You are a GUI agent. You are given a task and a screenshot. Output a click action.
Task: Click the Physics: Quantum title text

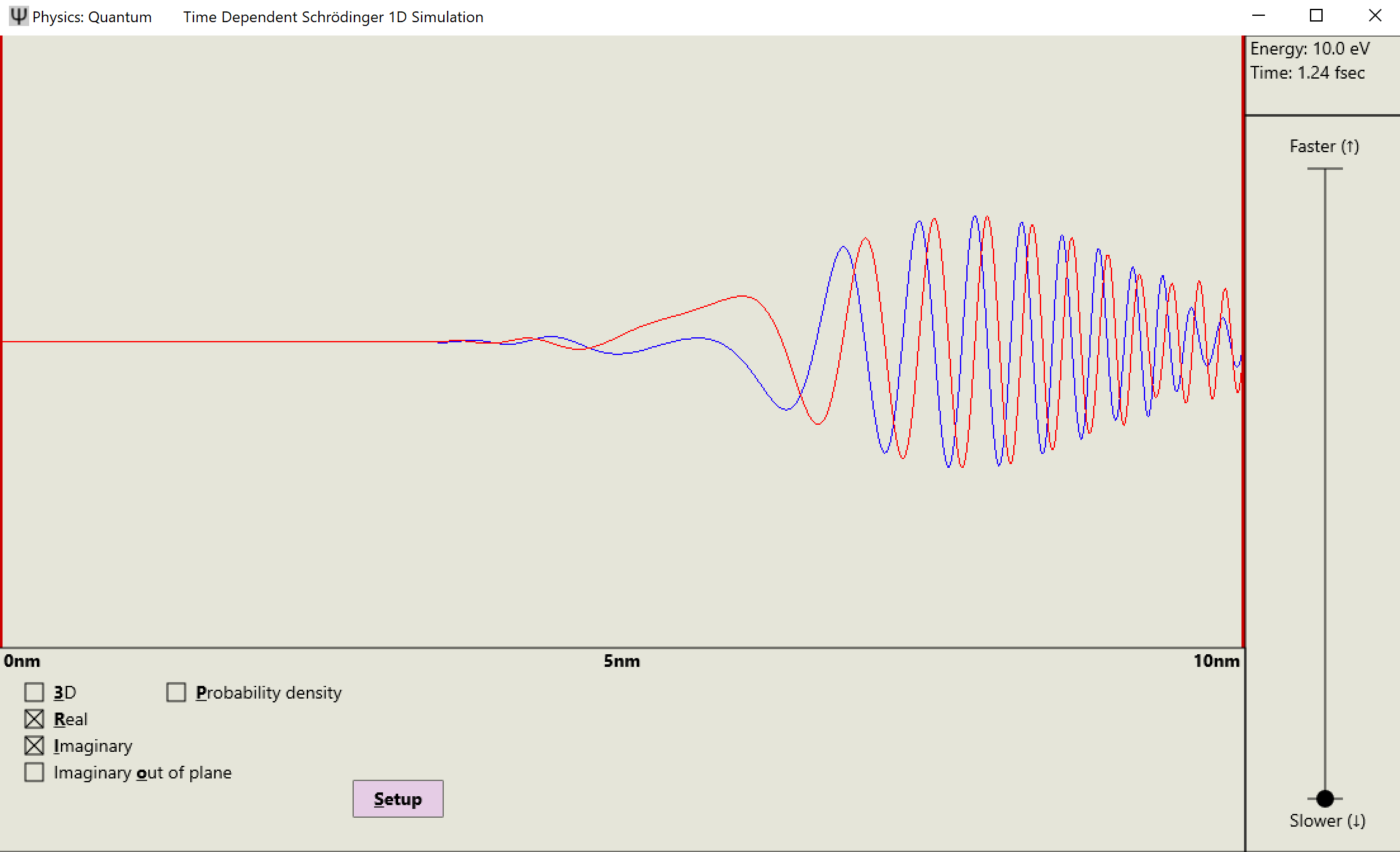[92, 17]
